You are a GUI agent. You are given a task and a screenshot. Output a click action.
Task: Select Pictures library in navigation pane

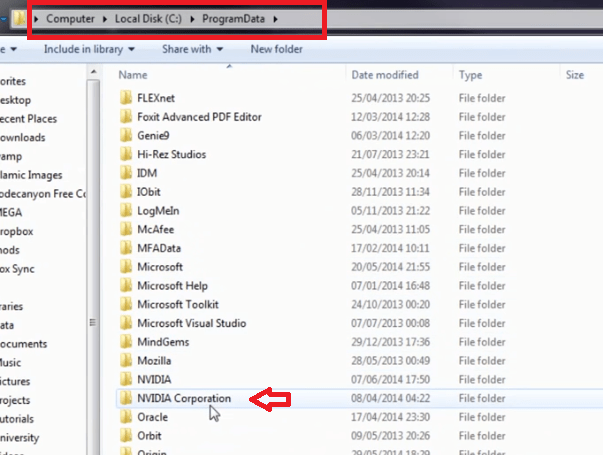click(x=15, y=382)
